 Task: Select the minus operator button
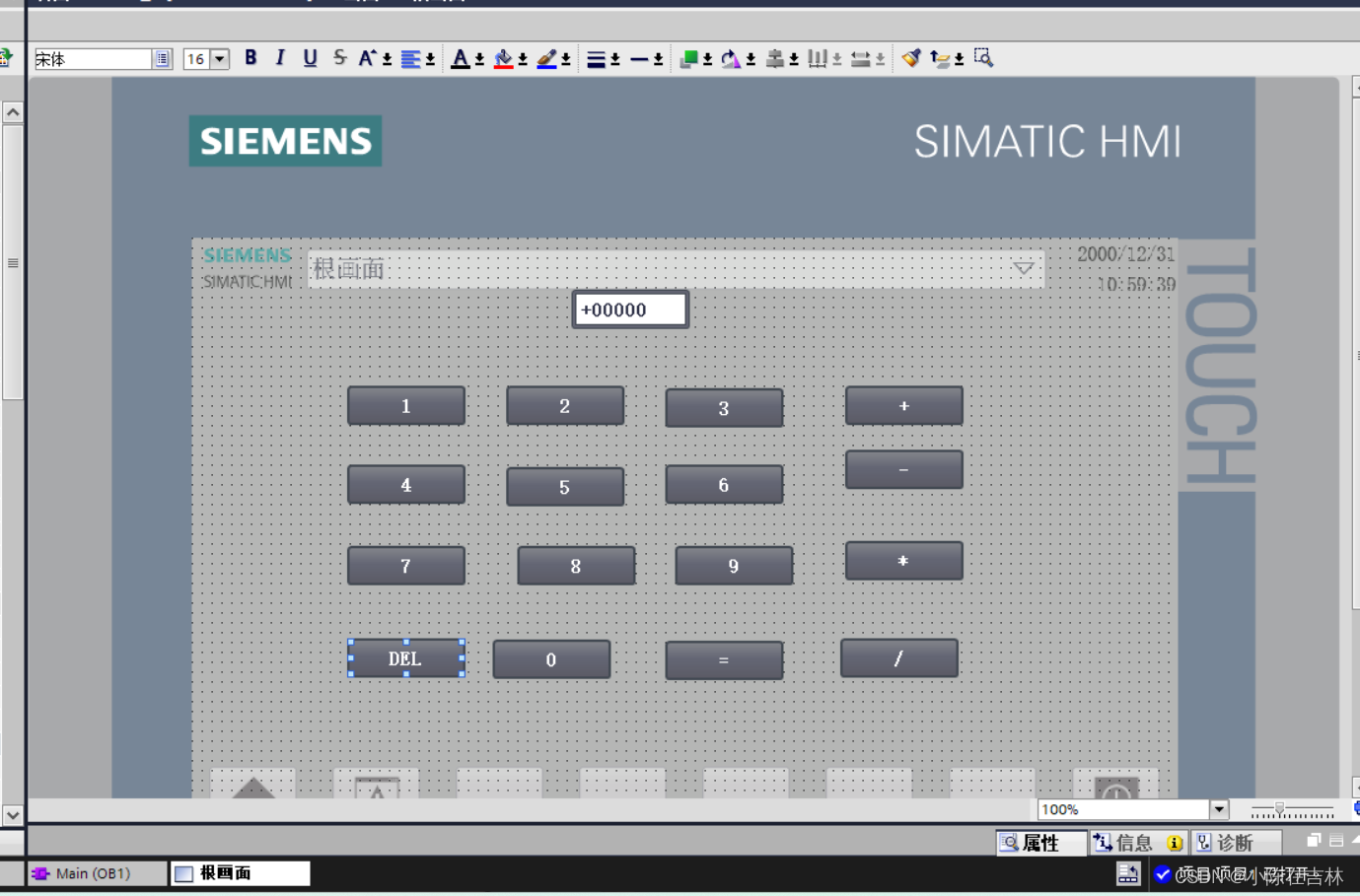(904, 470)
